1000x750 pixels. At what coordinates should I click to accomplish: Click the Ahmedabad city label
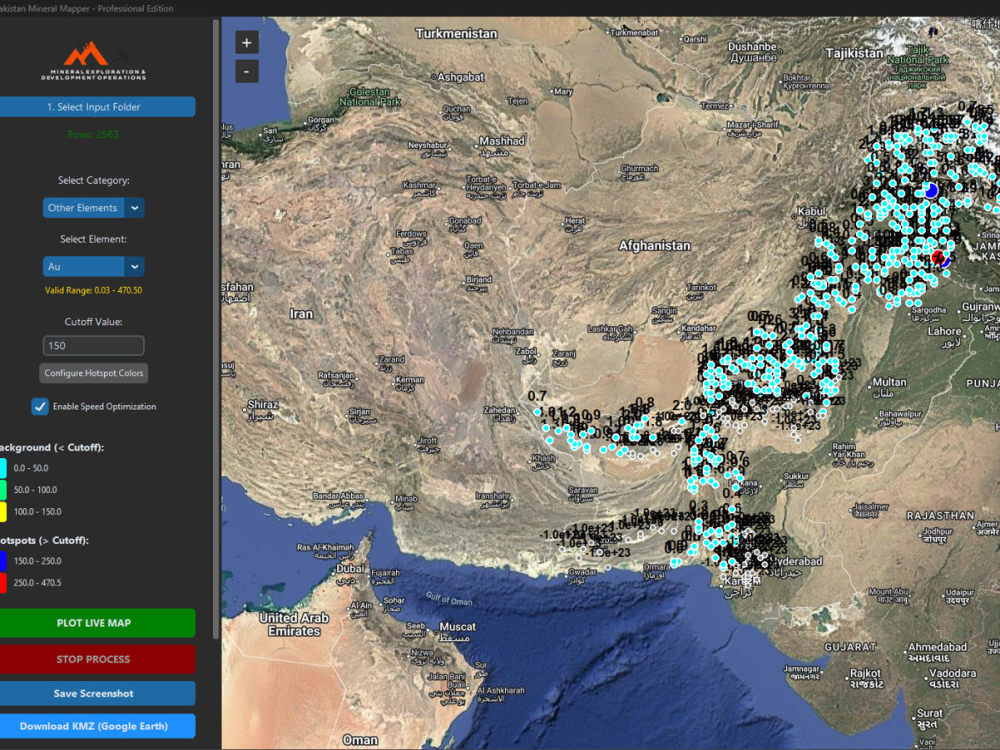pos(938,647)
